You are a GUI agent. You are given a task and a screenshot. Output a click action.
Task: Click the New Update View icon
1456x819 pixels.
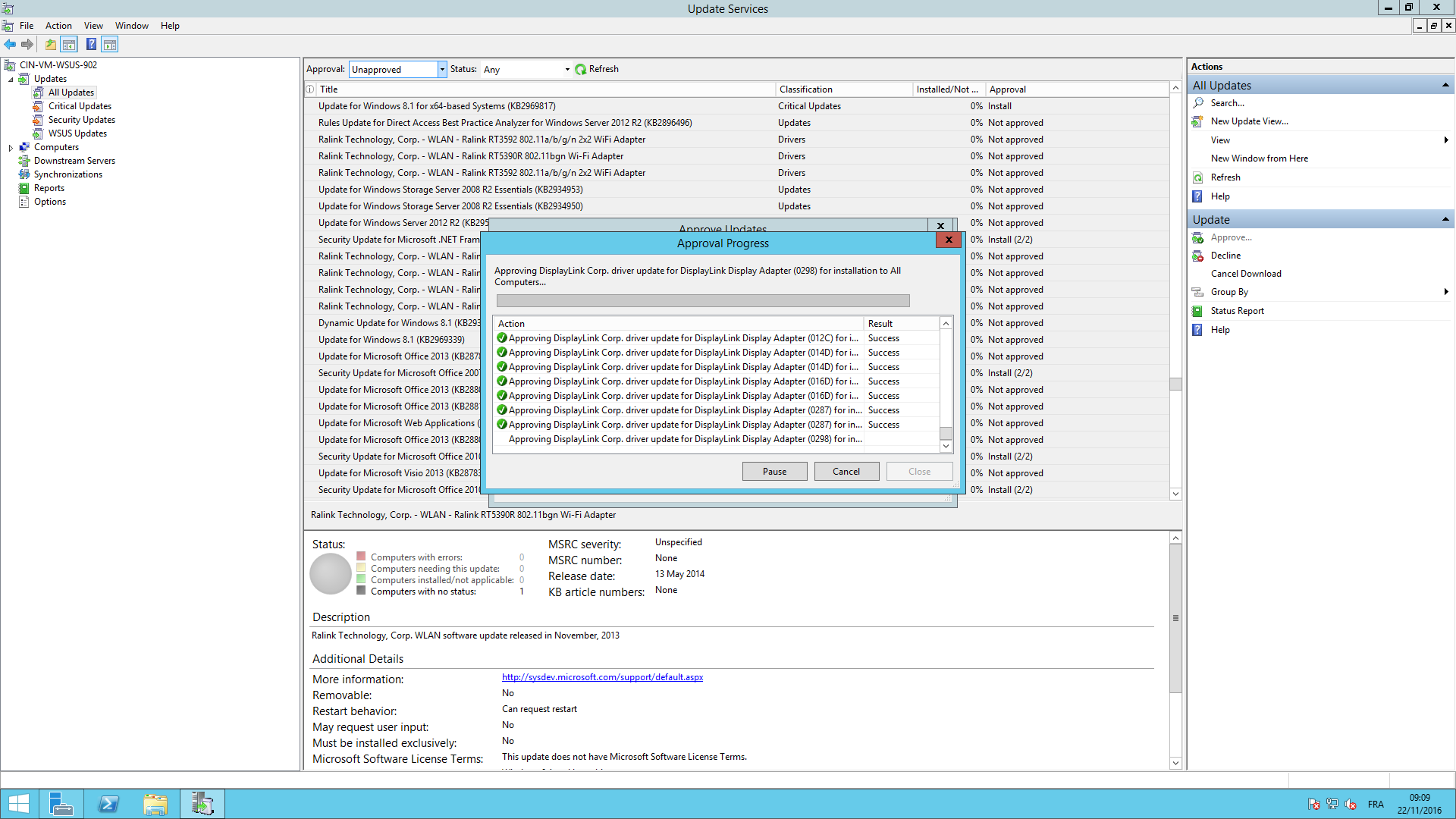click(1198, 121)
